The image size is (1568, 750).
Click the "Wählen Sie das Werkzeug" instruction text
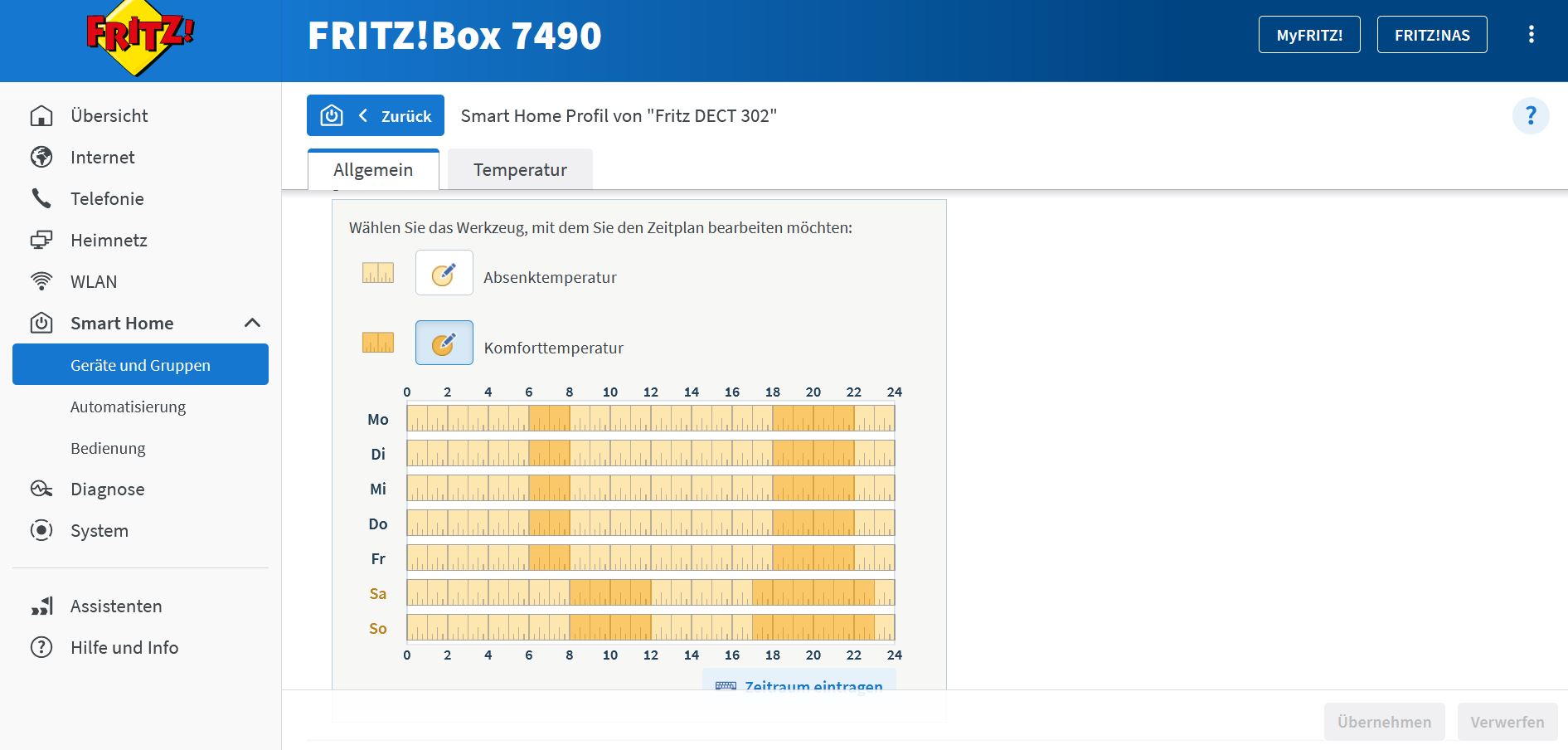coord(600,227)
